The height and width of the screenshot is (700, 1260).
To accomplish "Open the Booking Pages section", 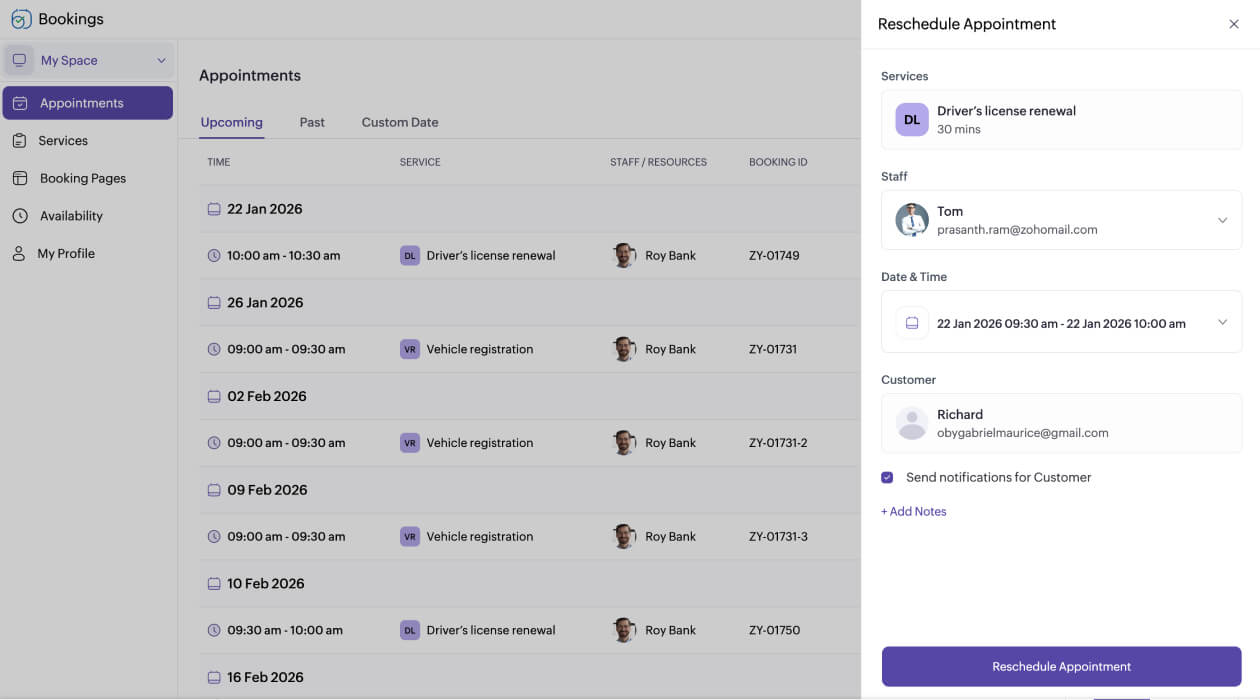I will tap(83, 178).
